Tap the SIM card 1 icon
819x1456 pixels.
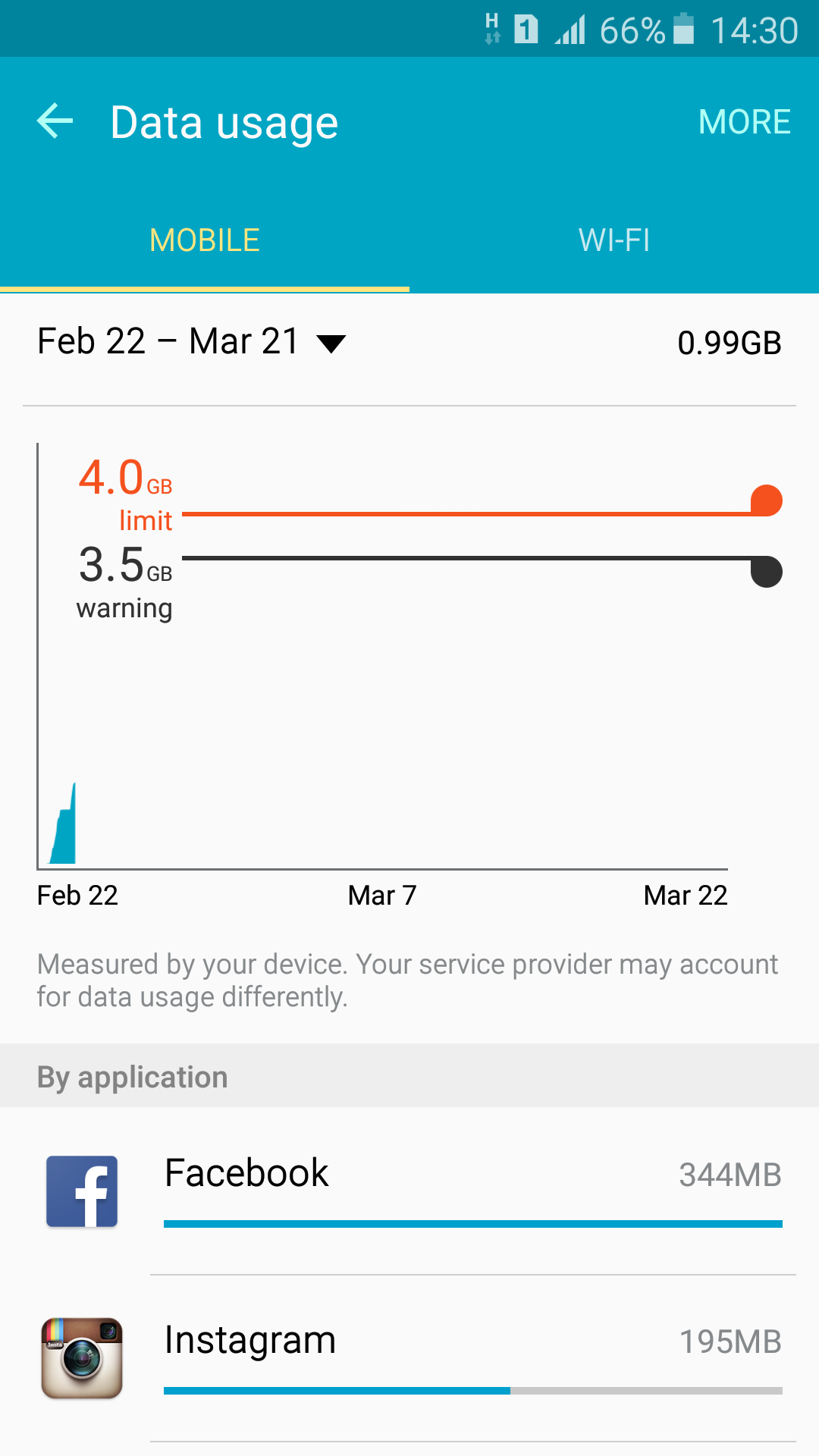click(x=526, y=30)
